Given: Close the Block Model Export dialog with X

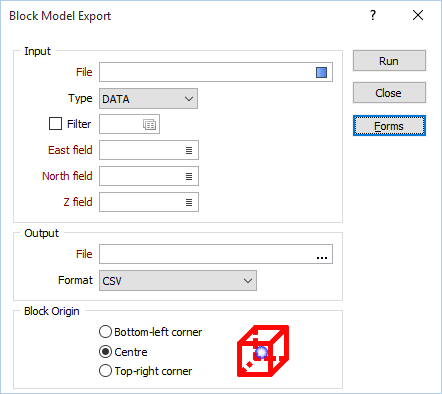Looking at the screenshot, I should pyautogui.click(x=418, y=15).
